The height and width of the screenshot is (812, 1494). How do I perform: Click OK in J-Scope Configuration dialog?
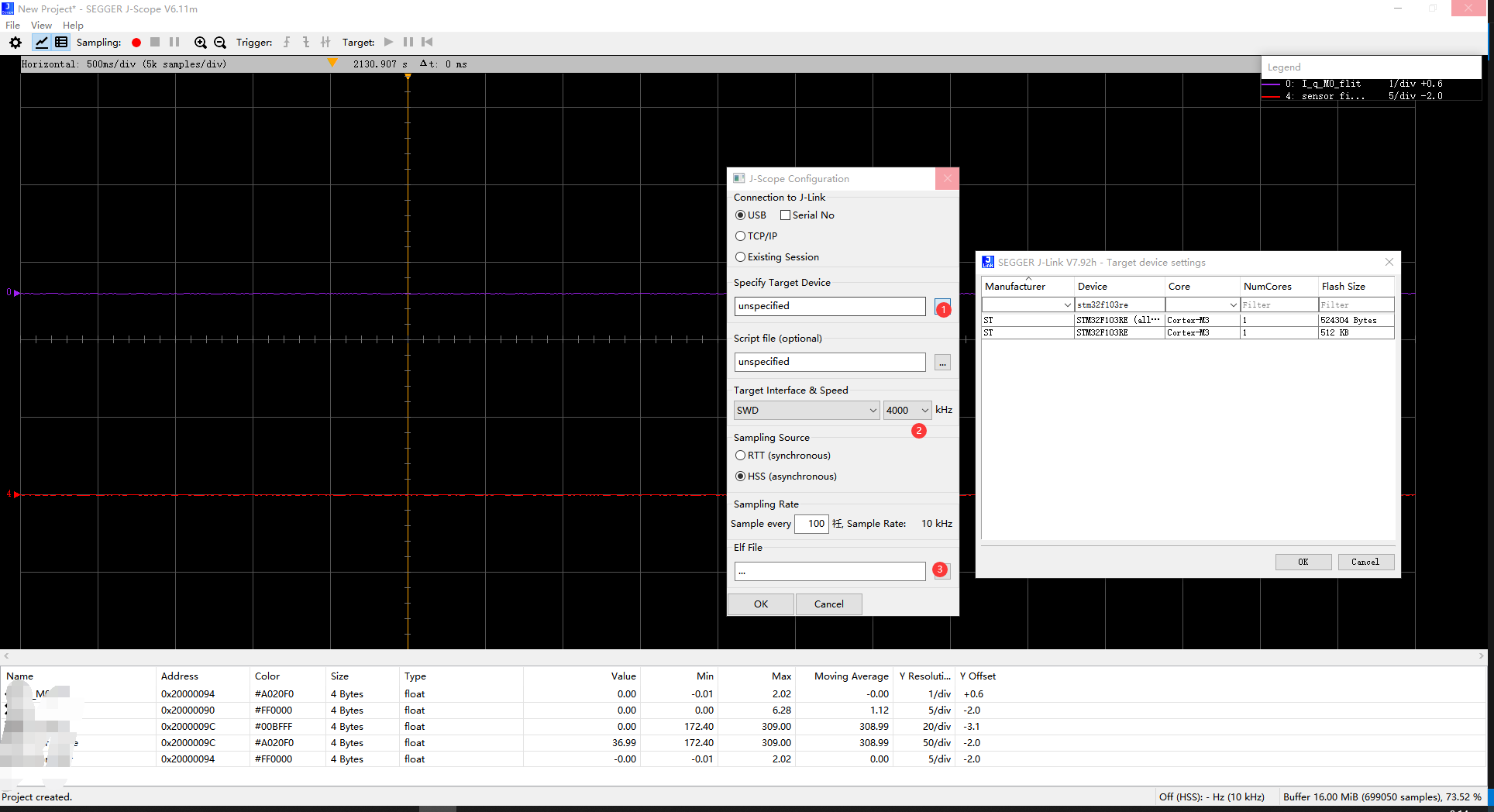pyautogui.click(x=761, y=604)
